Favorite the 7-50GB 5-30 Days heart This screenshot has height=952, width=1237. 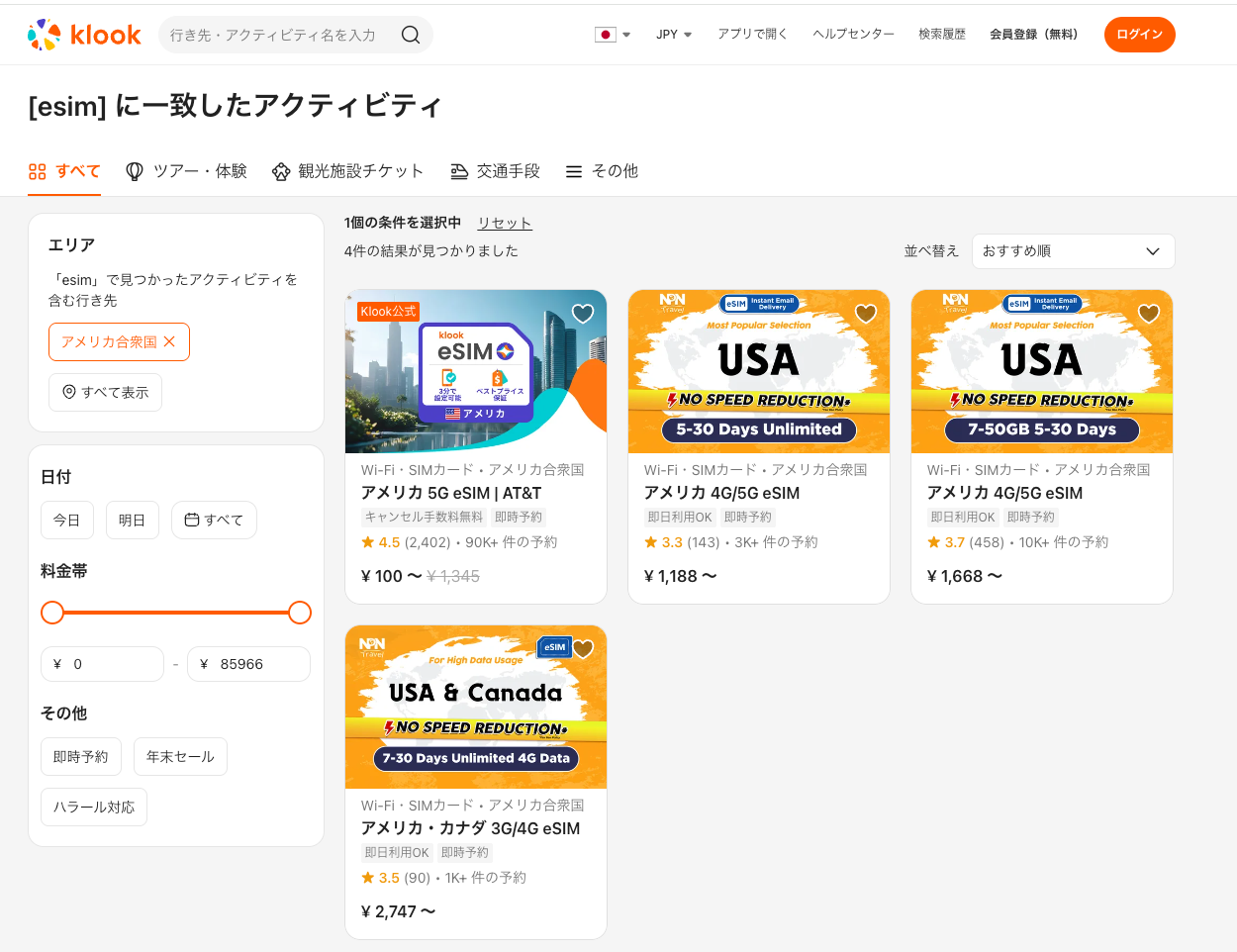pos(1149,314)
